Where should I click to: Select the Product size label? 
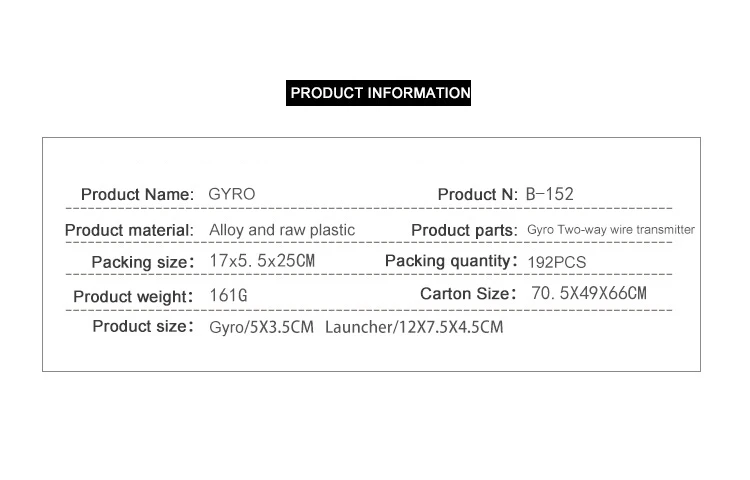click(x=143, y=327)
